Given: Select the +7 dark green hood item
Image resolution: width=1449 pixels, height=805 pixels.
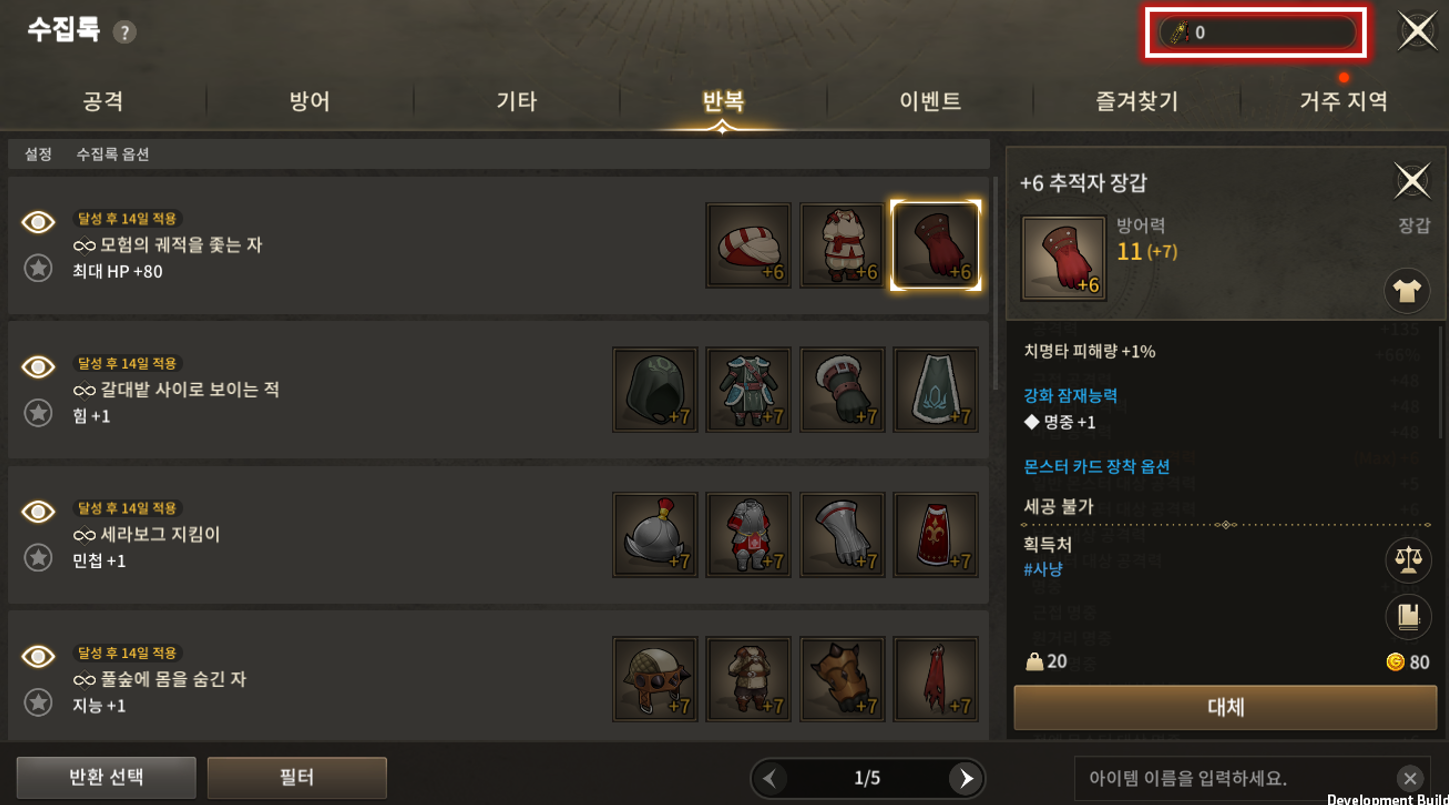Looking at the screenshot, I should tap(655, 390).
